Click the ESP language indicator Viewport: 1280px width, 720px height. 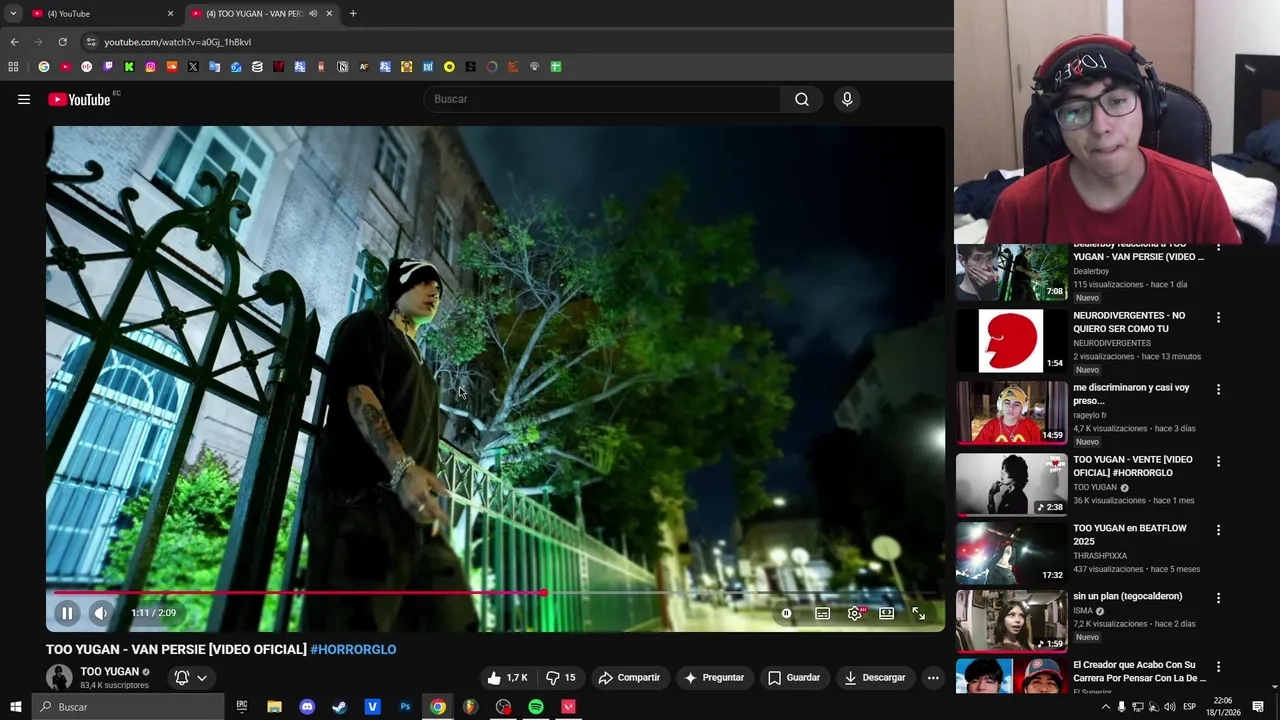[x=1189, y=707]
